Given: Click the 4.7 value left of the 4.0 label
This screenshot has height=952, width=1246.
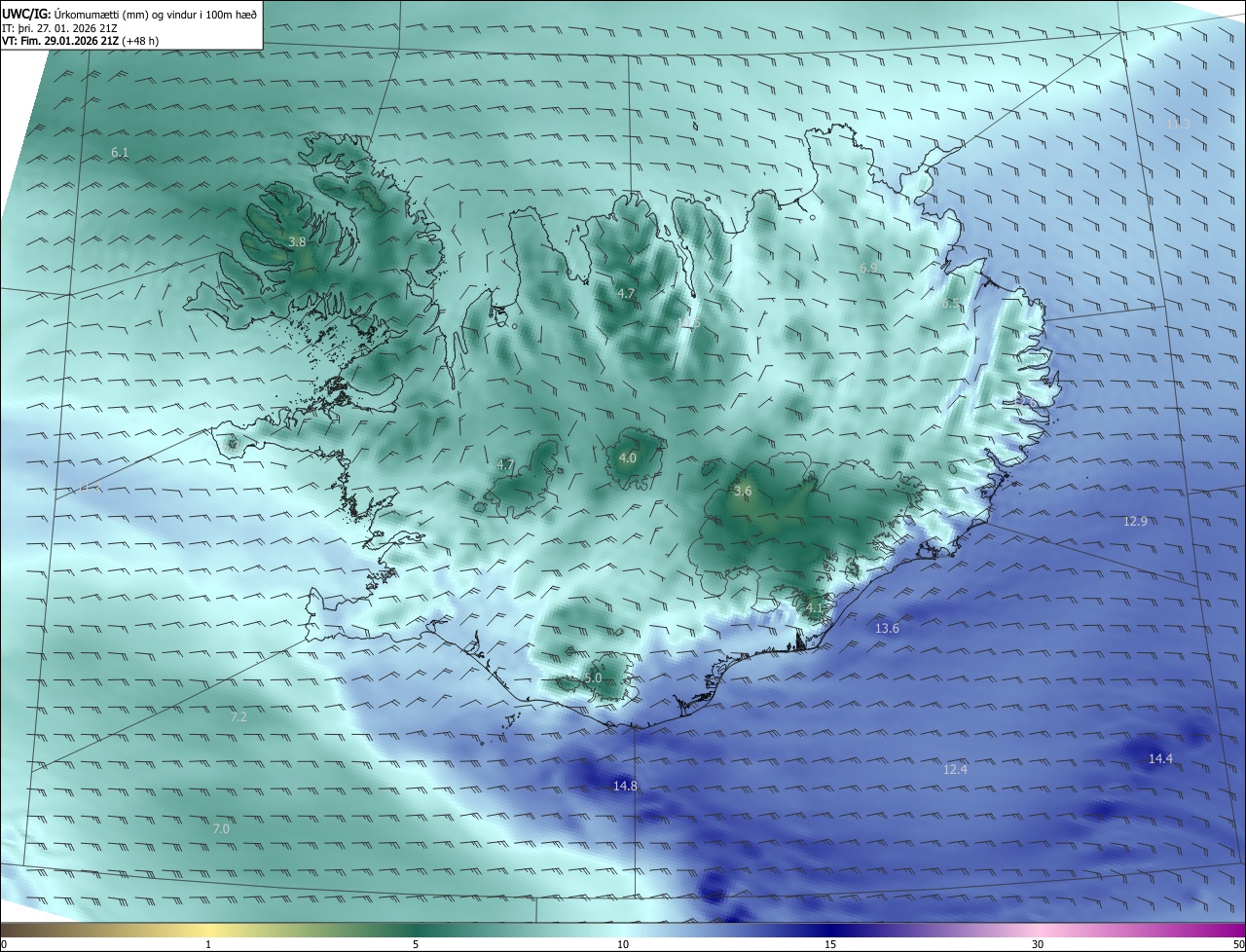Looking at the screenshot, I should (505, 465).
